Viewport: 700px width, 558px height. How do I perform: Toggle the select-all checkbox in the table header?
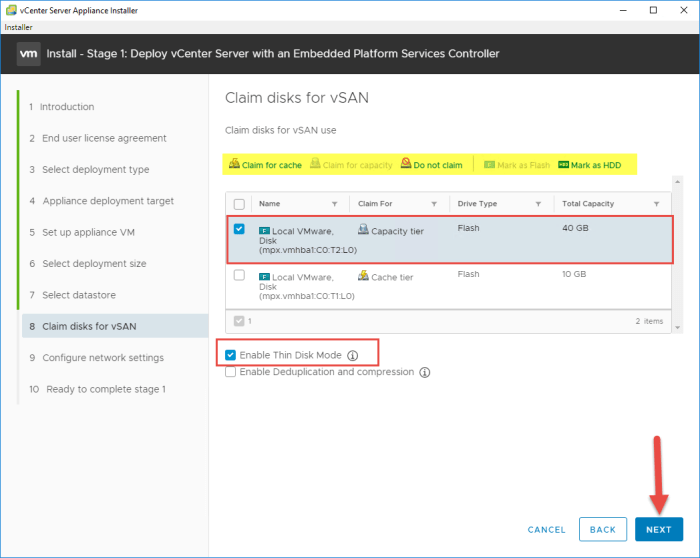tap(239, 204)
